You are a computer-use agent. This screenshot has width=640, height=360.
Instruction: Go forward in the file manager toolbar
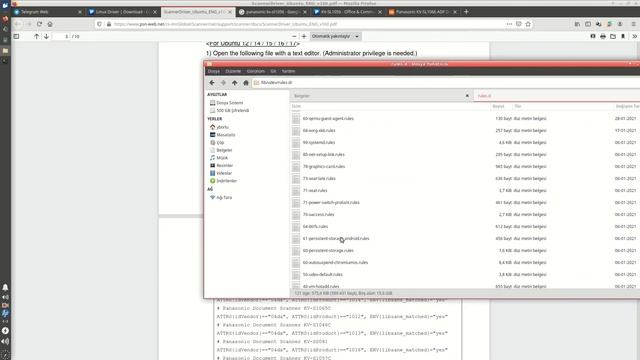coord(223,82)
